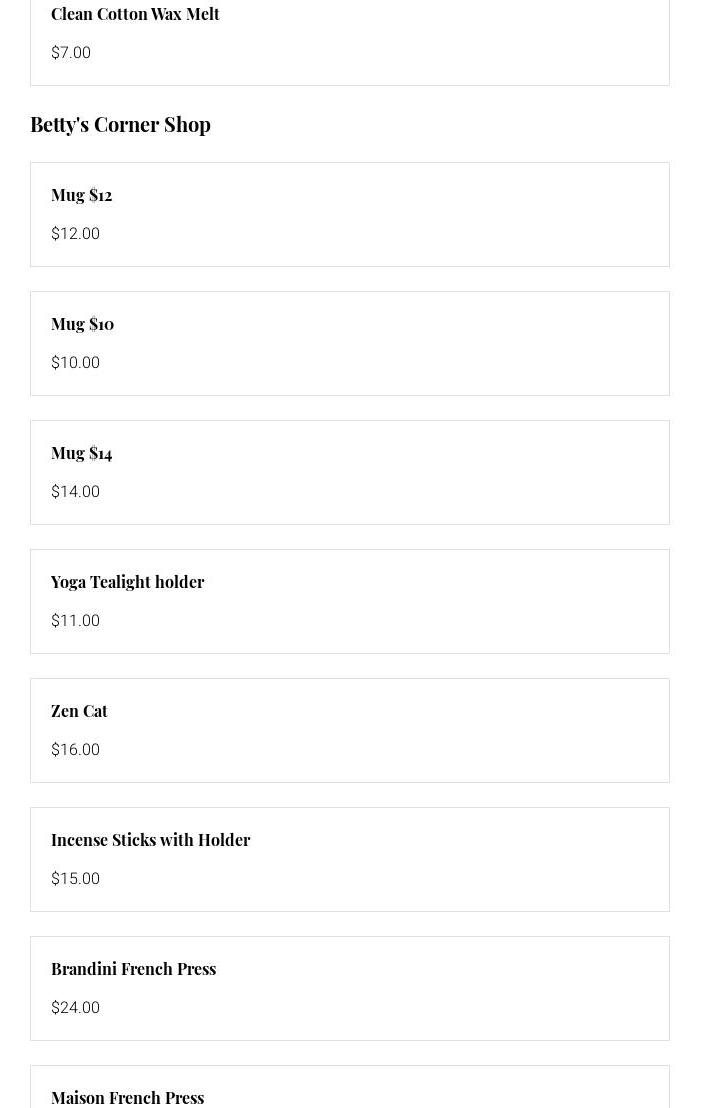
Task: Open the Clean Cotton Wax Melt product
Action: pyautogui.click(x=135, y=14)
